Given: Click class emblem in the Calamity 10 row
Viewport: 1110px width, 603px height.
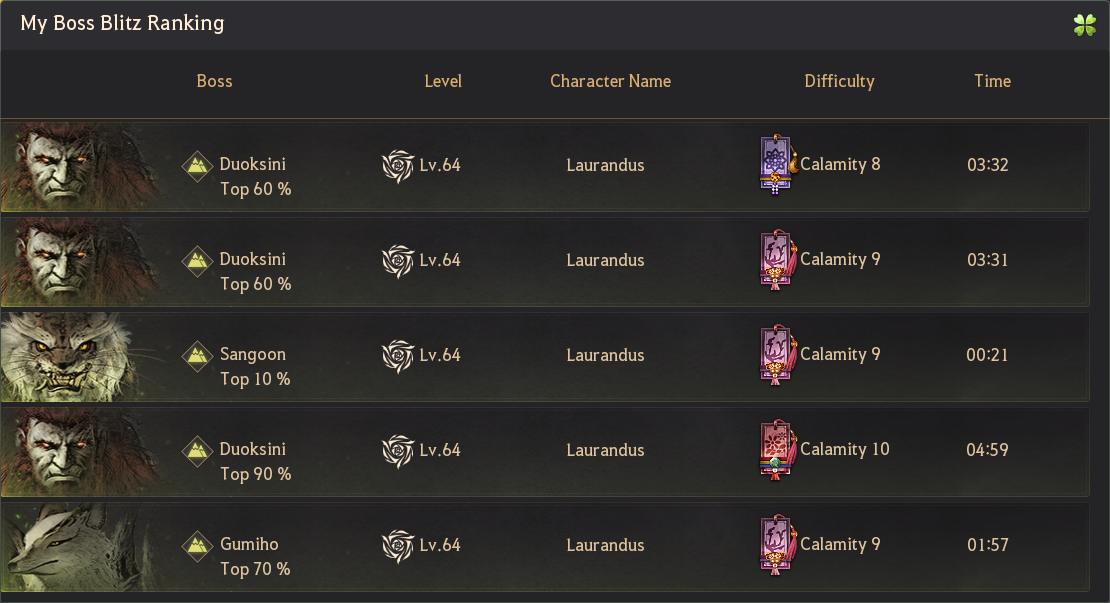Looking at the screenshot, I should coord(398,450).
